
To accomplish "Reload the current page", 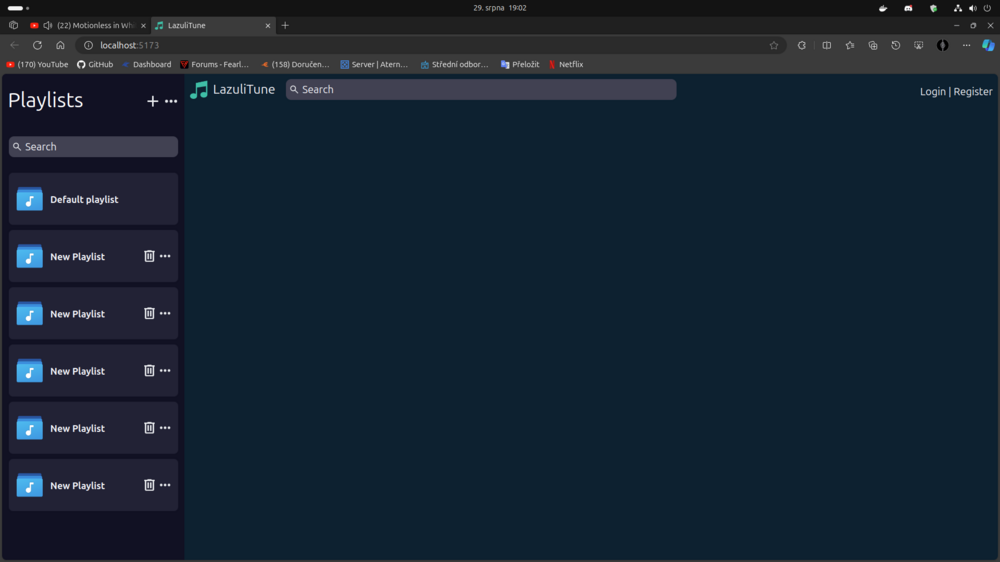I will (38, 45).
